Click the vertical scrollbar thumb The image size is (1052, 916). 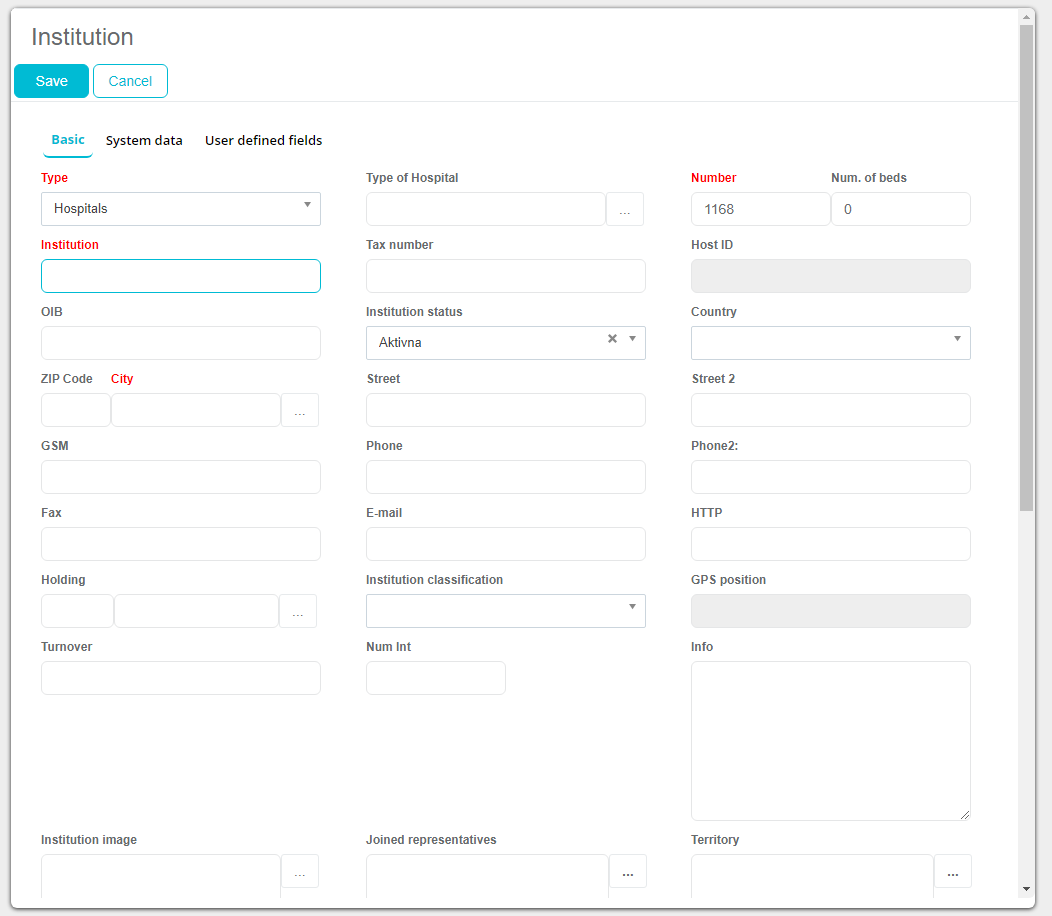coord(1026,268)
